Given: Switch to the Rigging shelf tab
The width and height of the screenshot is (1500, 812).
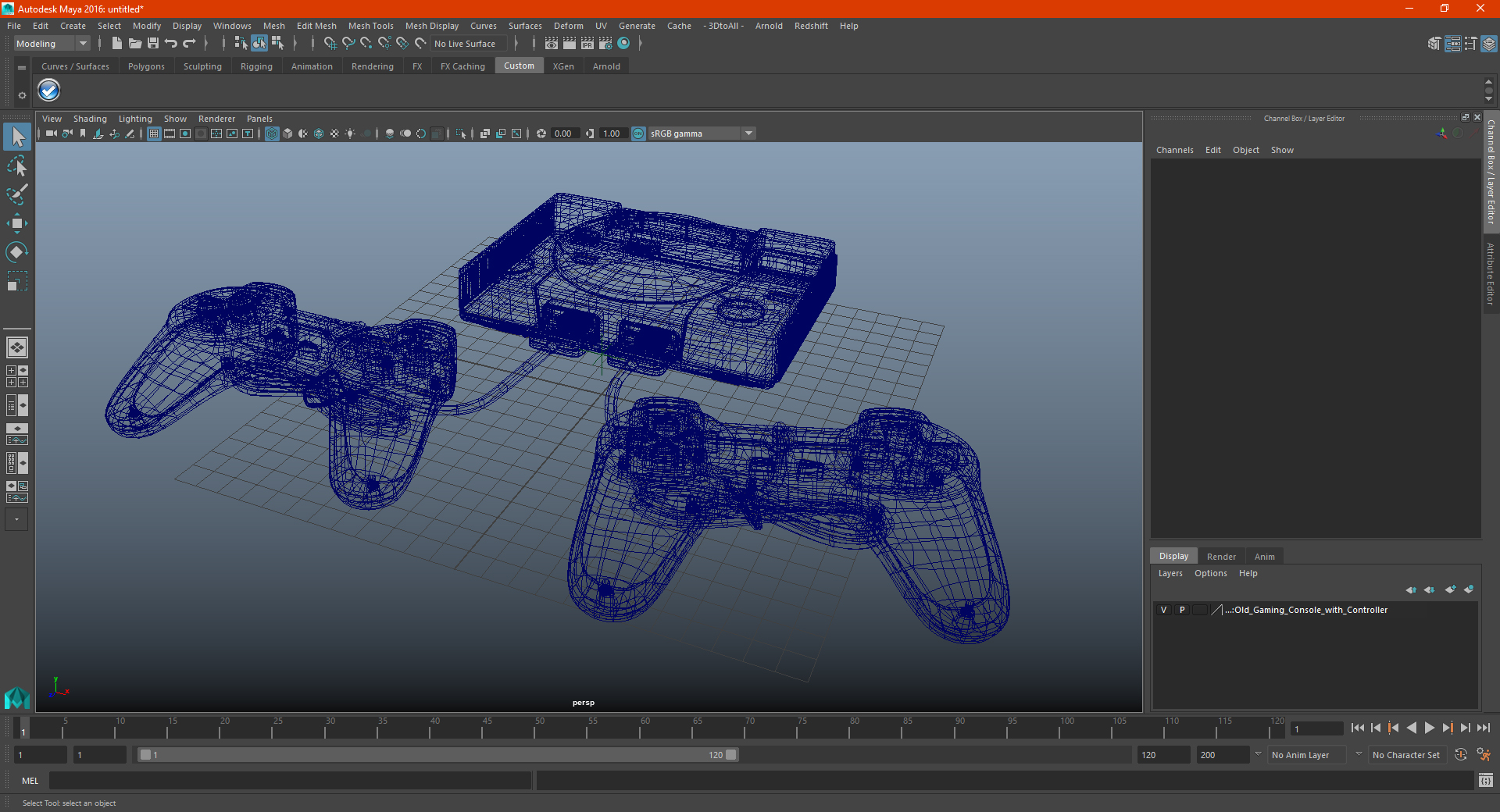Looking at the screenshot, I should click(256, 66).
